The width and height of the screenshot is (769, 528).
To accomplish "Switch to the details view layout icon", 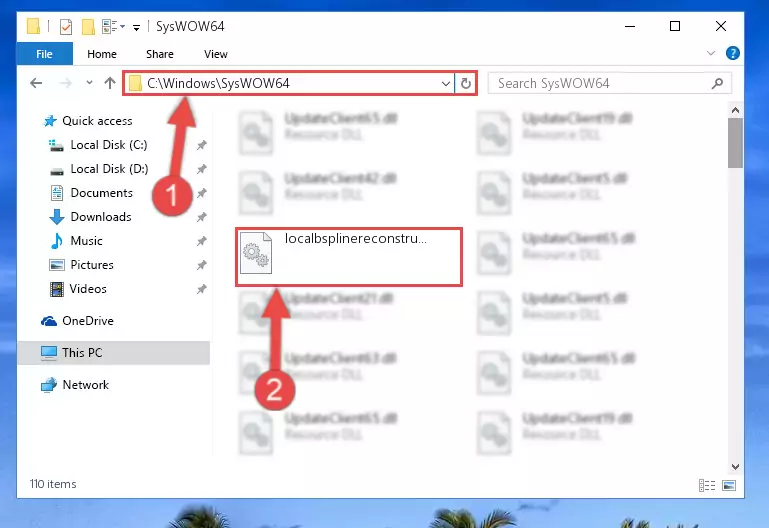I will [707, 485].
